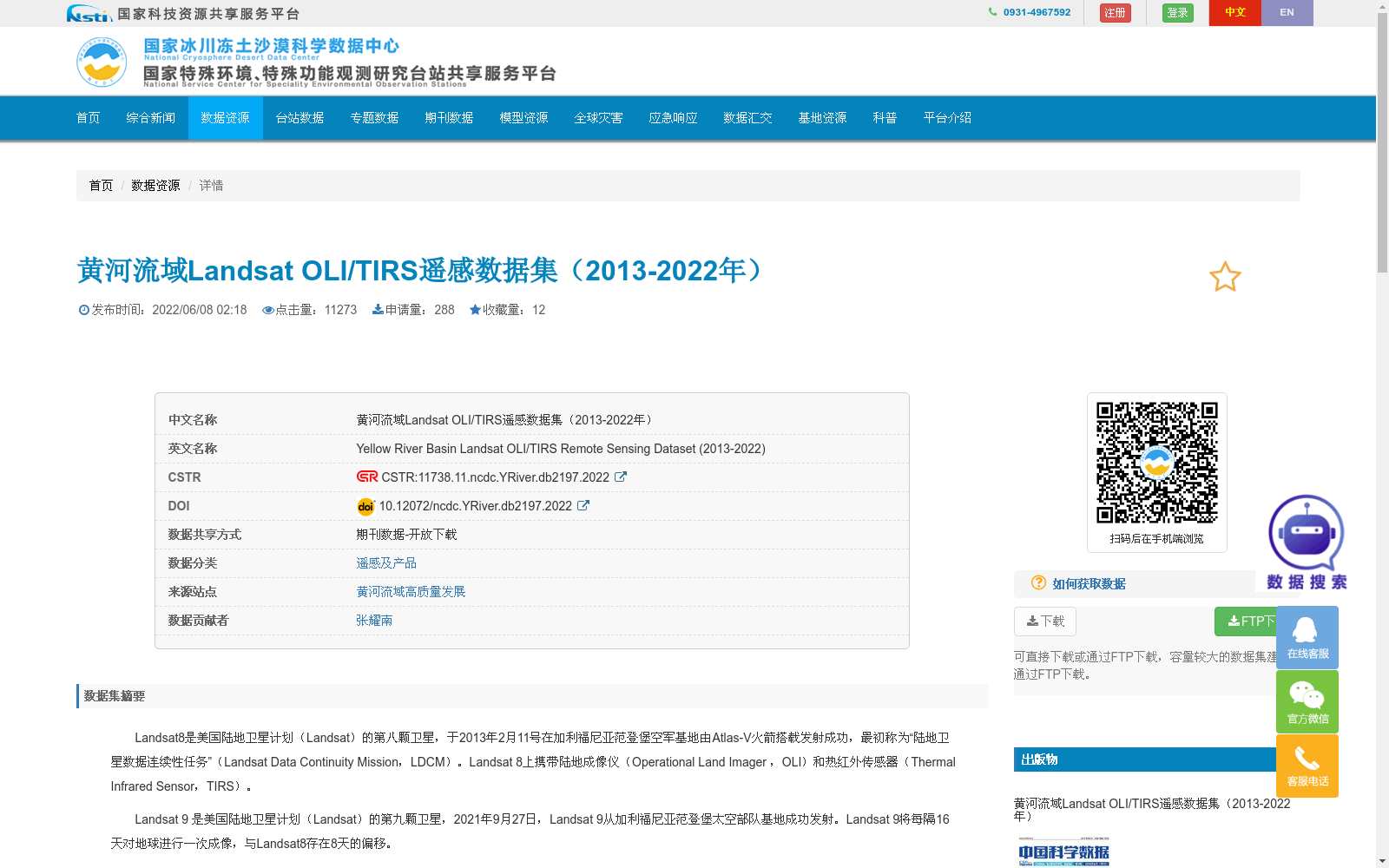Click the page's vertical scrollbar
Viewport: 1389px width, 868px height.
click(1382, 143)
